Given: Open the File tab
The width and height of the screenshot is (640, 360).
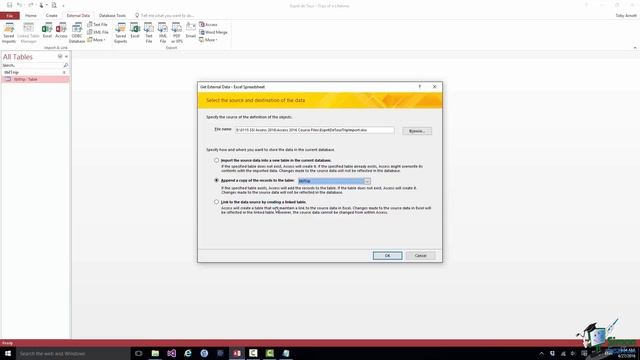Looking at the screenshot, I should [10, 16].
